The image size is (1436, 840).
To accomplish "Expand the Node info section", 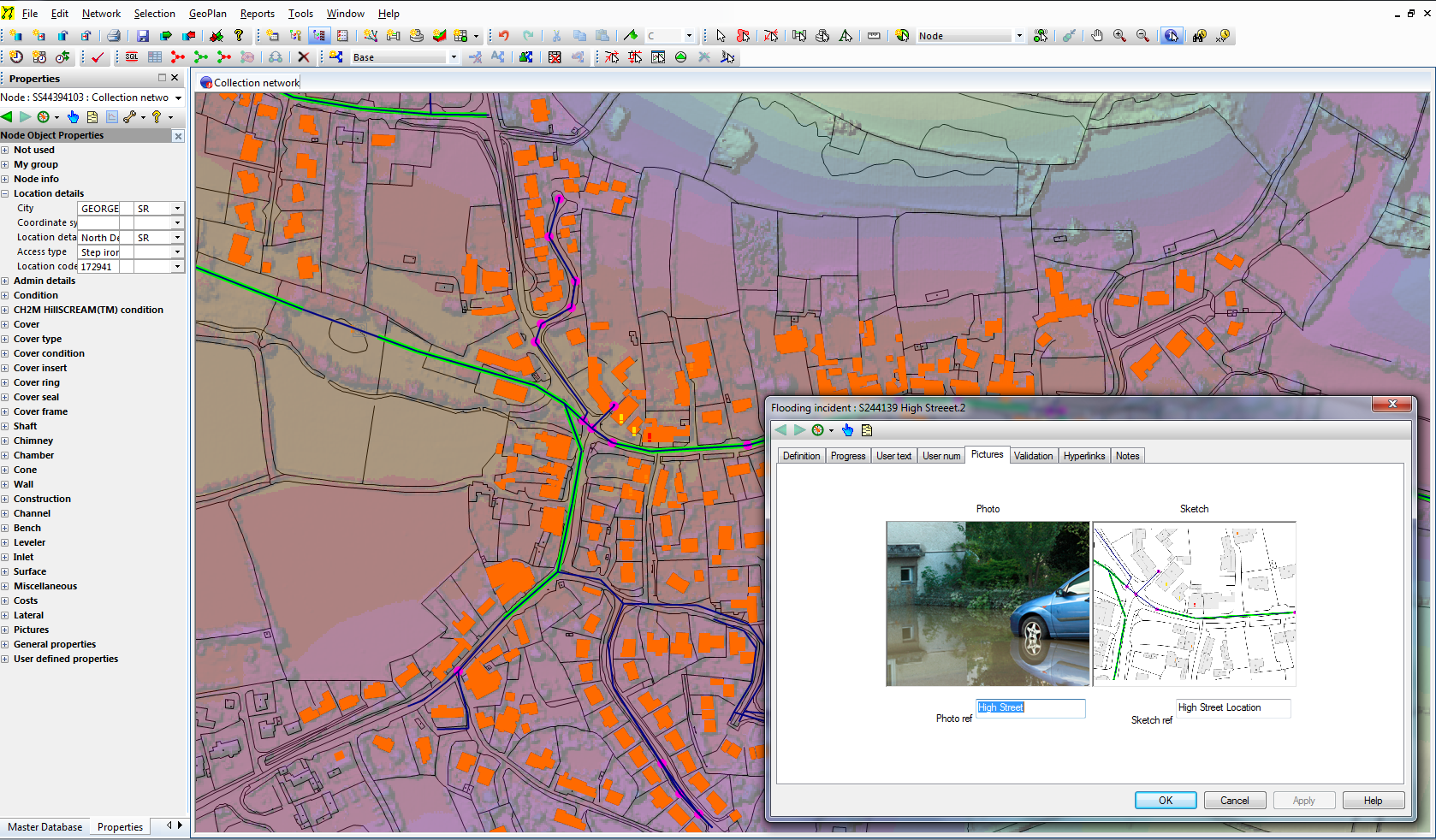I will 5,179.
